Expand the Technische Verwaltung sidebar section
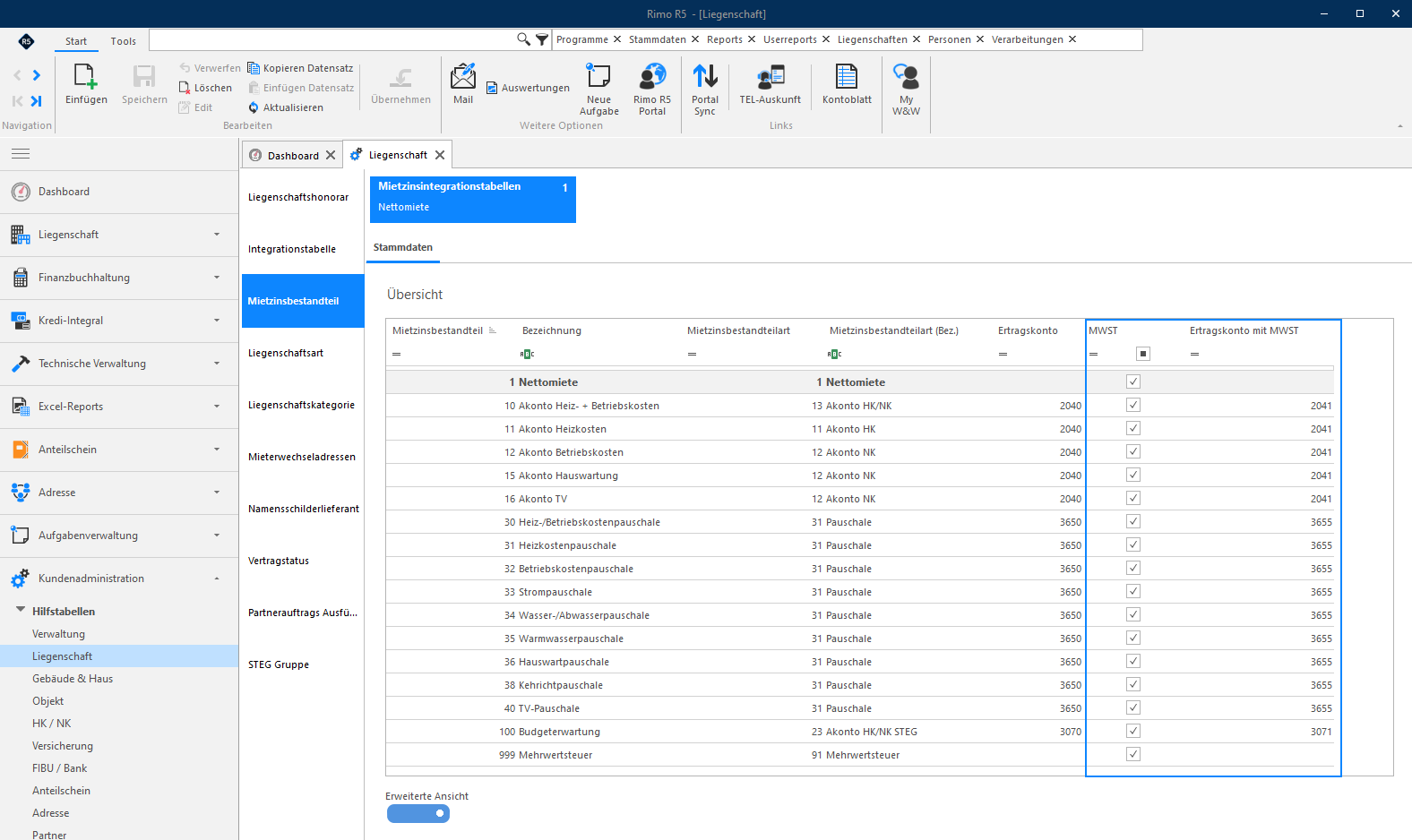Image resolution: width=1412 pixels, height=840 pixels. click(x=119, y=364)
